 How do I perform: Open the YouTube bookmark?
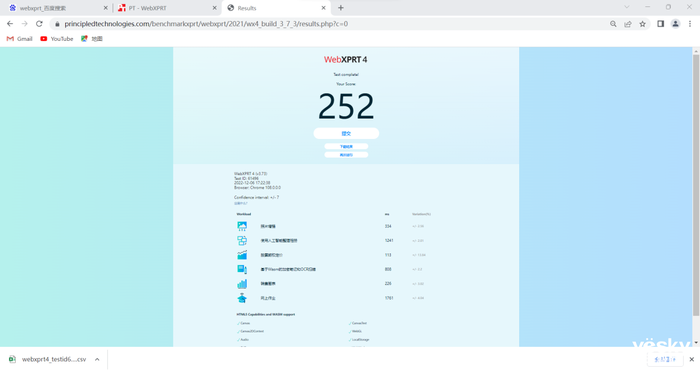click(57, 39)
